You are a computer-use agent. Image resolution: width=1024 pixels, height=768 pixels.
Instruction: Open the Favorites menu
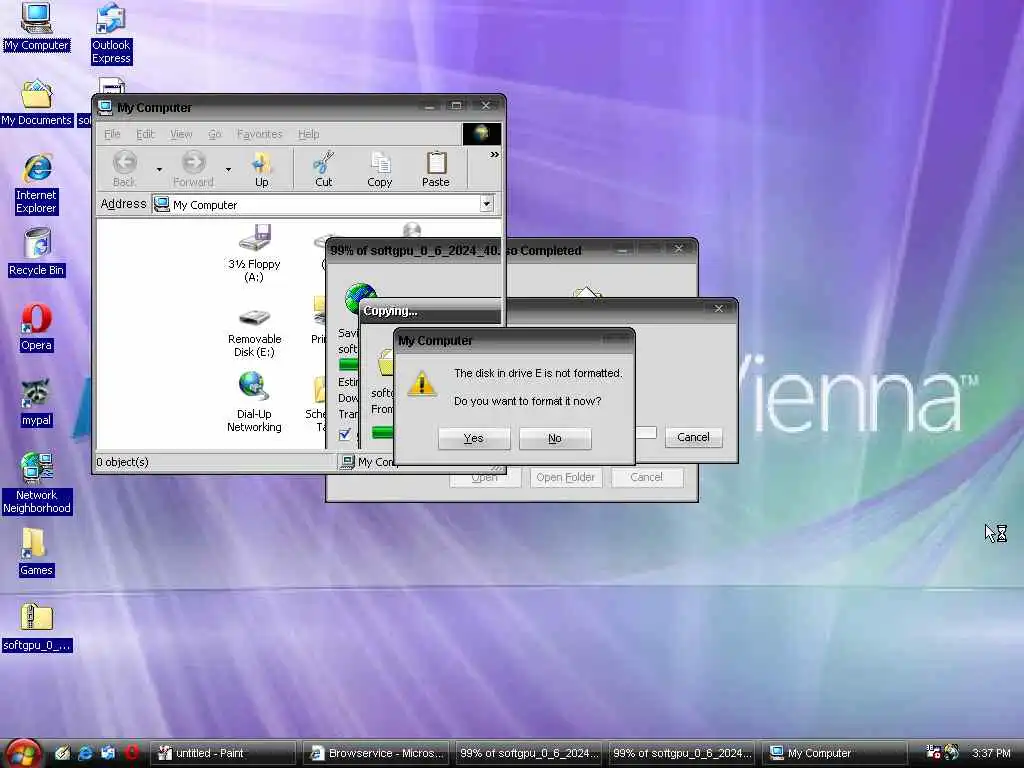tap(259, 134)
